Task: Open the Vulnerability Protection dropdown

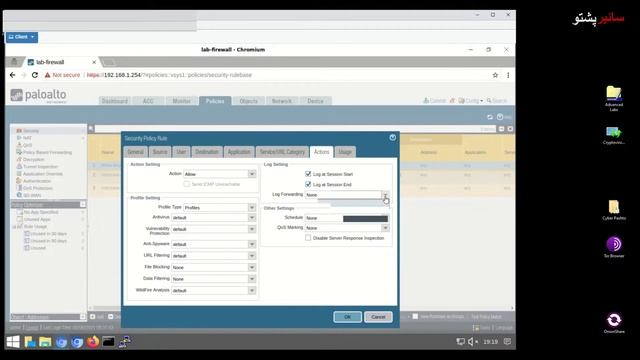Action: point(252,229)
